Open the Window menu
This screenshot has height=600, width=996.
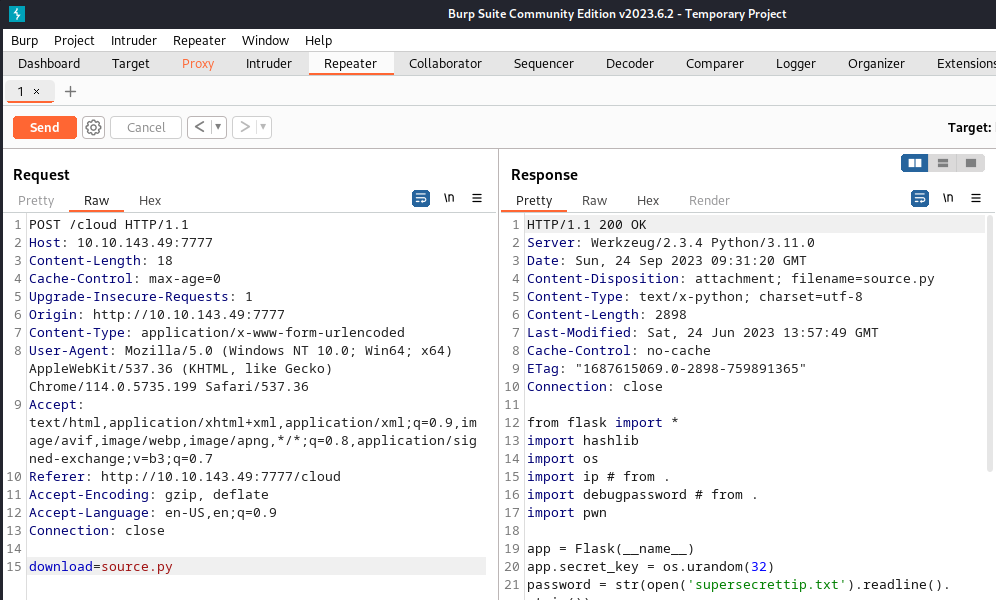click(x=266, y=41)
